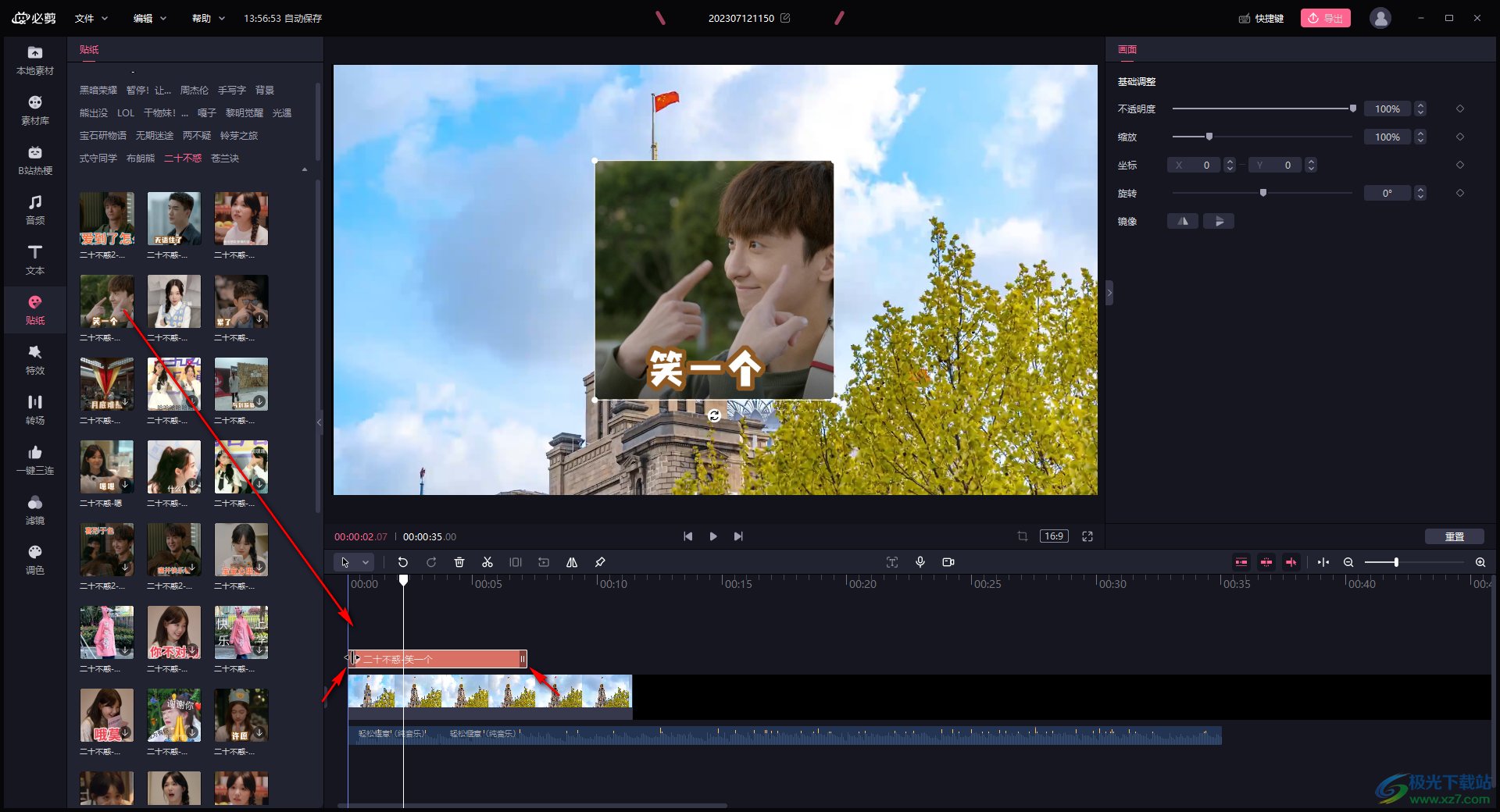This screenshot has height=812, width=1500.
Task: Open the 滤镜 filters panel
Action: [x=35, y=511]
